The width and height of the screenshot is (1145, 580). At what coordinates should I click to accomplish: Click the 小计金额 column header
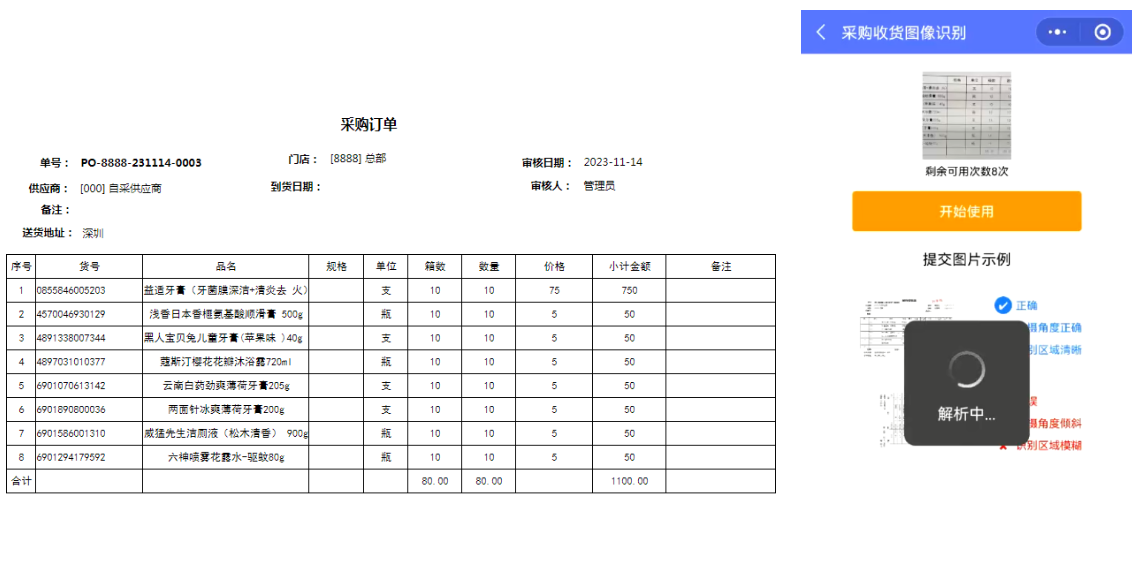point(629,267)
